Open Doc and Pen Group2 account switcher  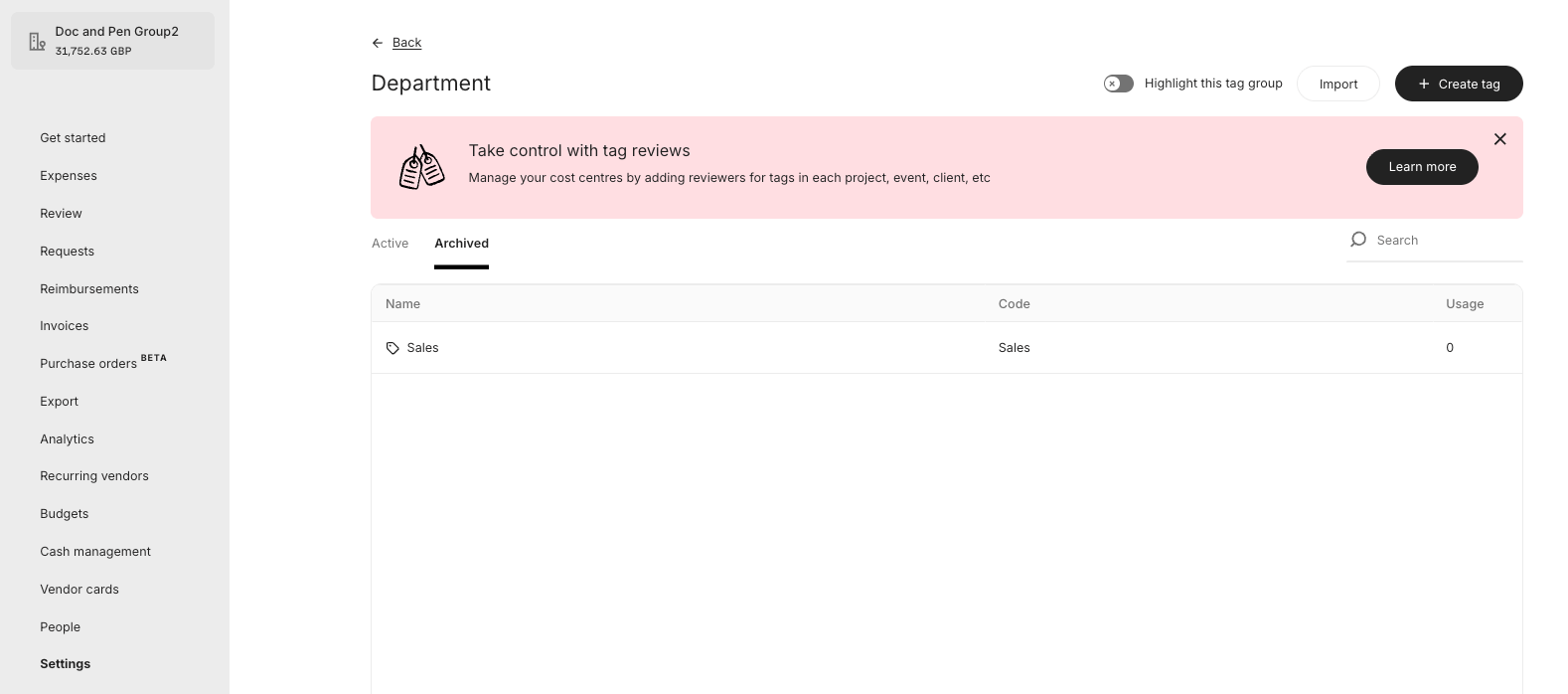[112, 41]
